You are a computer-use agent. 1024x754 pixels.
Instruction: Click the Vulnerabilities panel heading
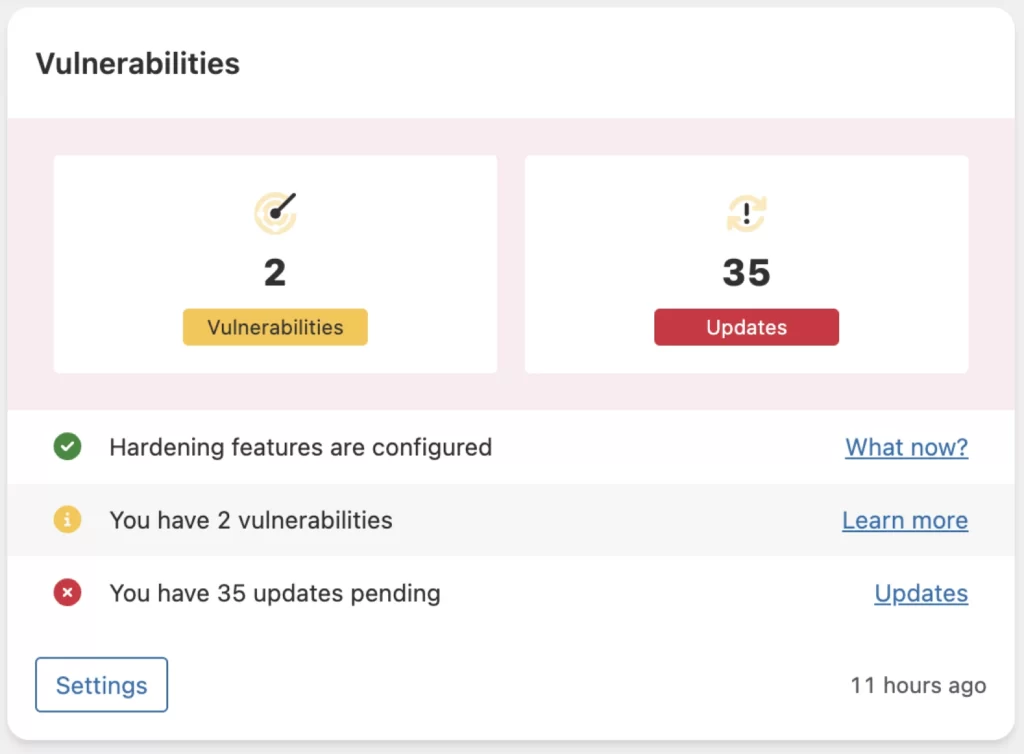137,64
